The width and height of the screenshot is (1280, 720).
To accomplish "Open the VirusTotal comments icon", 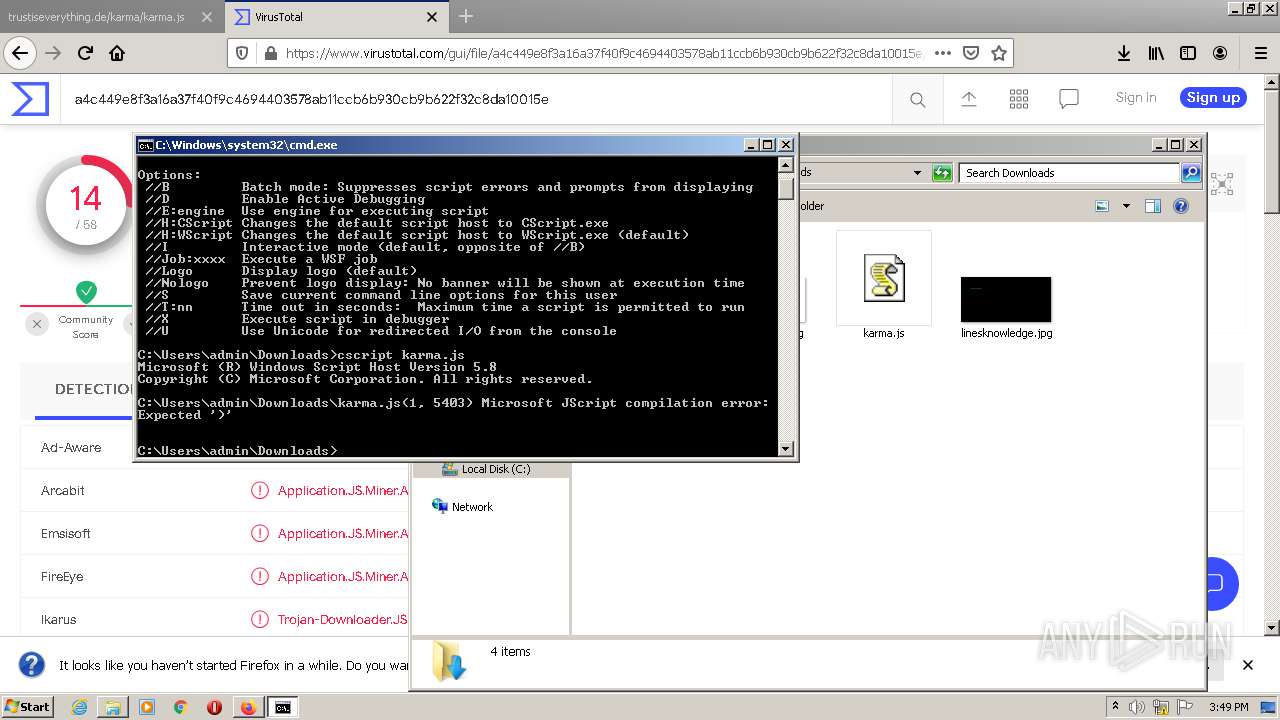I will [1069, 99].
